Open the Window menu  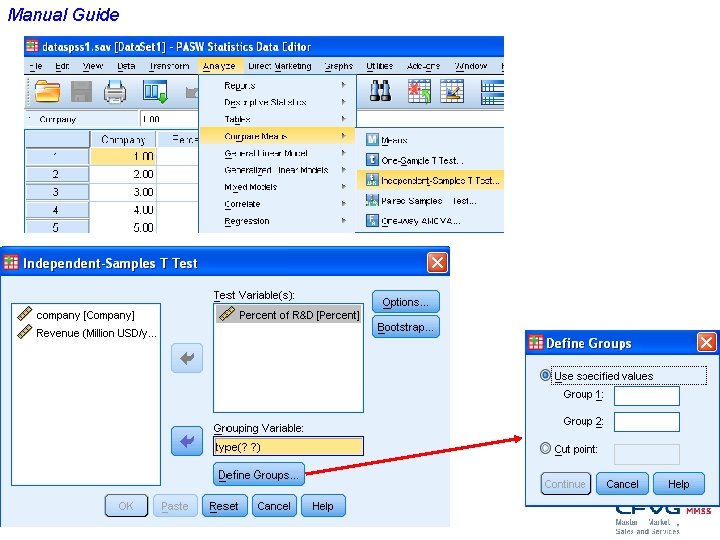click(x=471, y=66)
